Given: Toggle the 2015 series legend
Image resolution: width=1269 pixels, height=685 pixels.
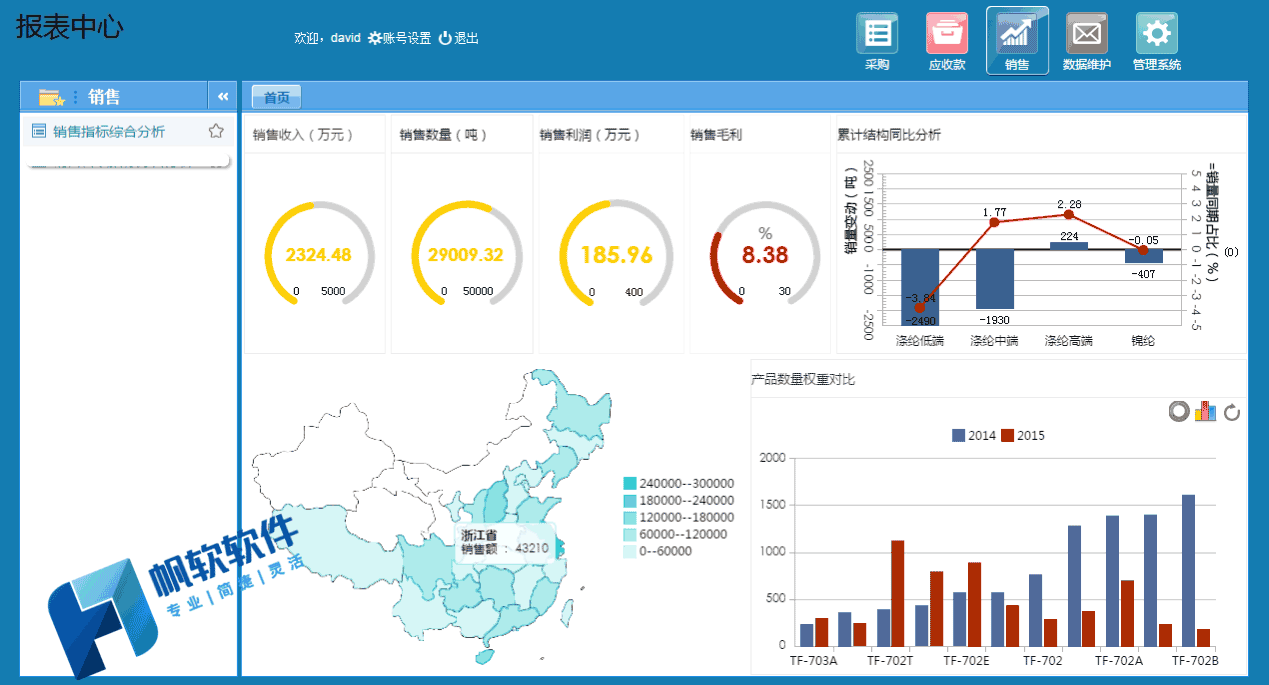Looking at the screenshot, I should pos(1023,435).
